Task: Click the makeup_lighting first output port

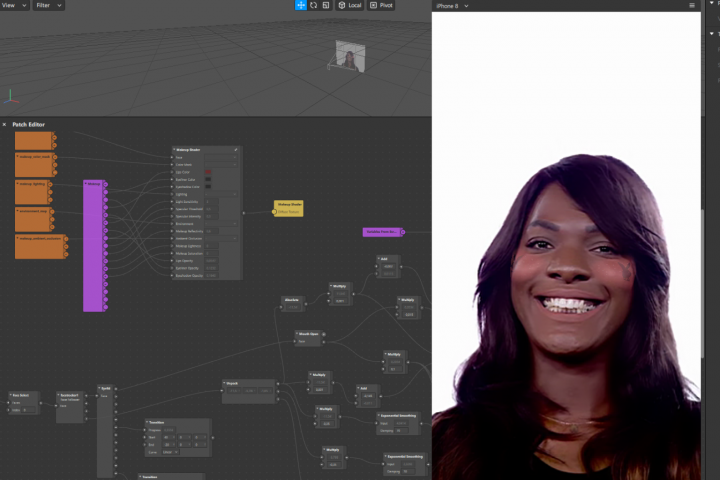Action: point(50,184)
